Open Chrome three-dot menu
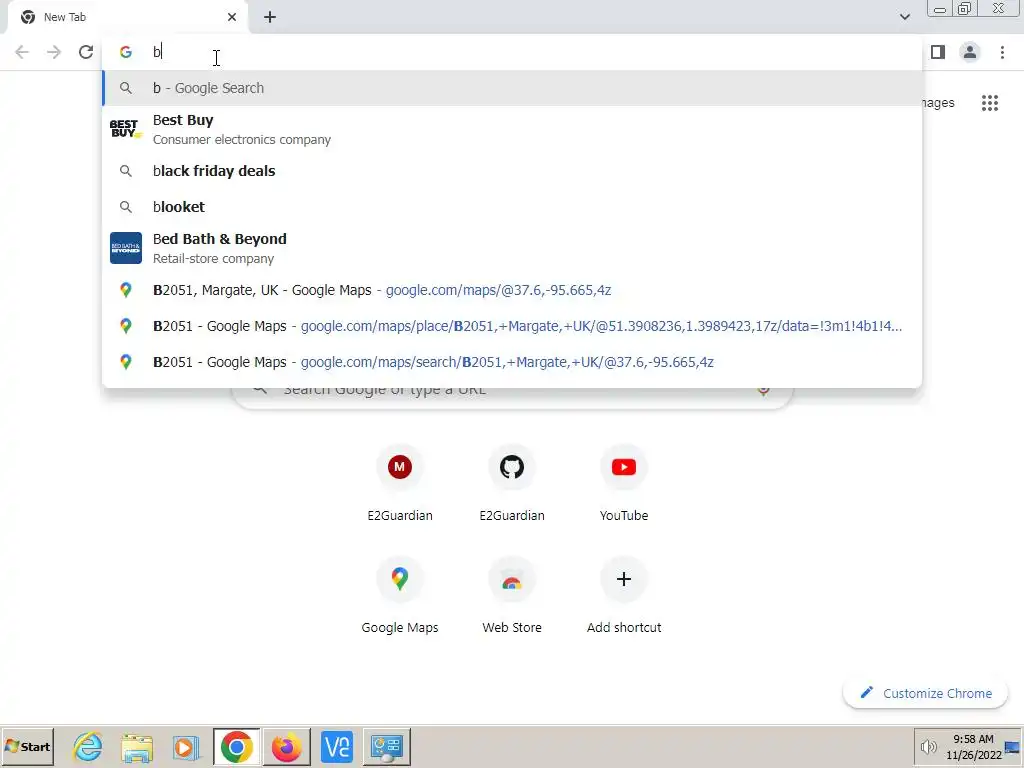The height and width of the screenshot is (768, 1024). tap(1002, 52)
